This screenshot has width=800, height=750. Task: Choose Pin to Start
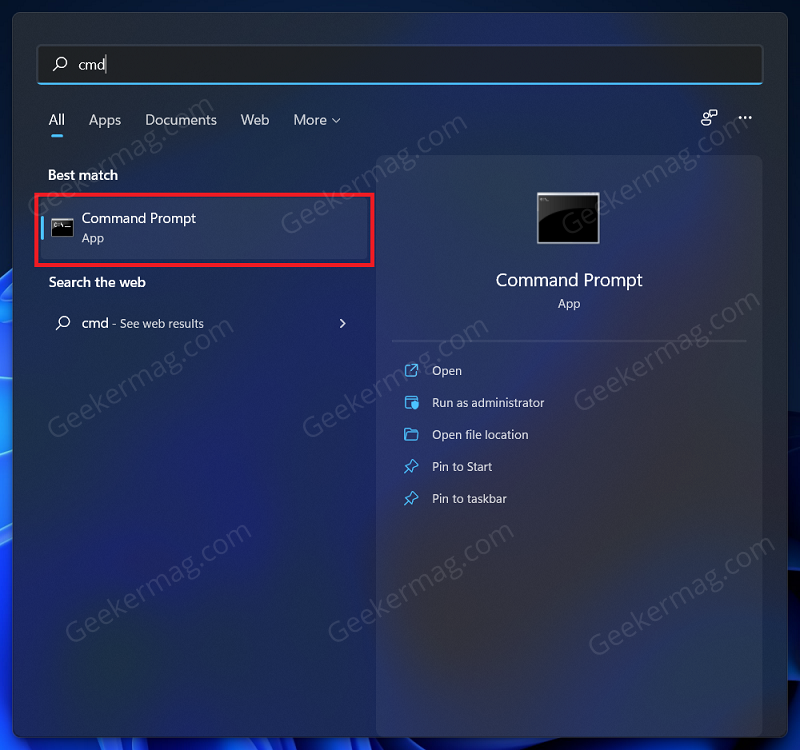[x=462, y=467]
